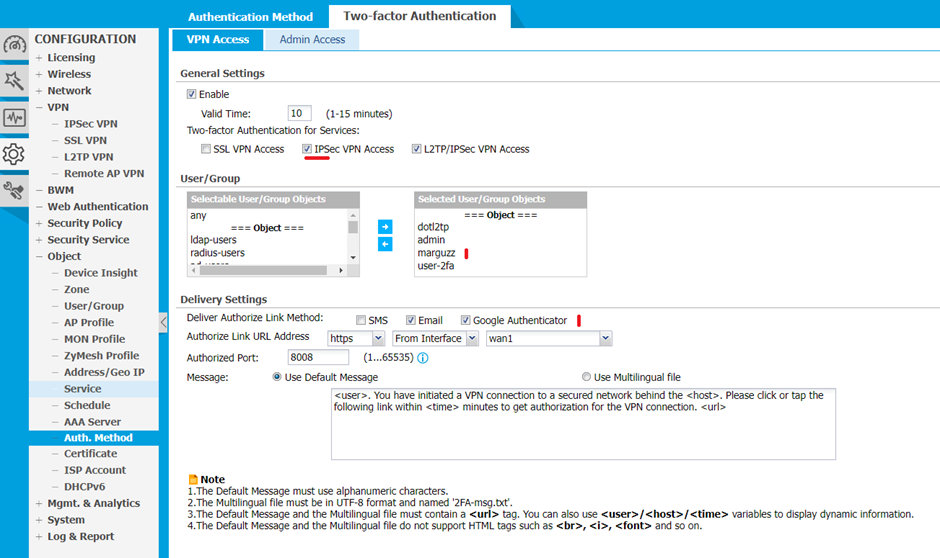Expand the Licensing tree node

39,58
